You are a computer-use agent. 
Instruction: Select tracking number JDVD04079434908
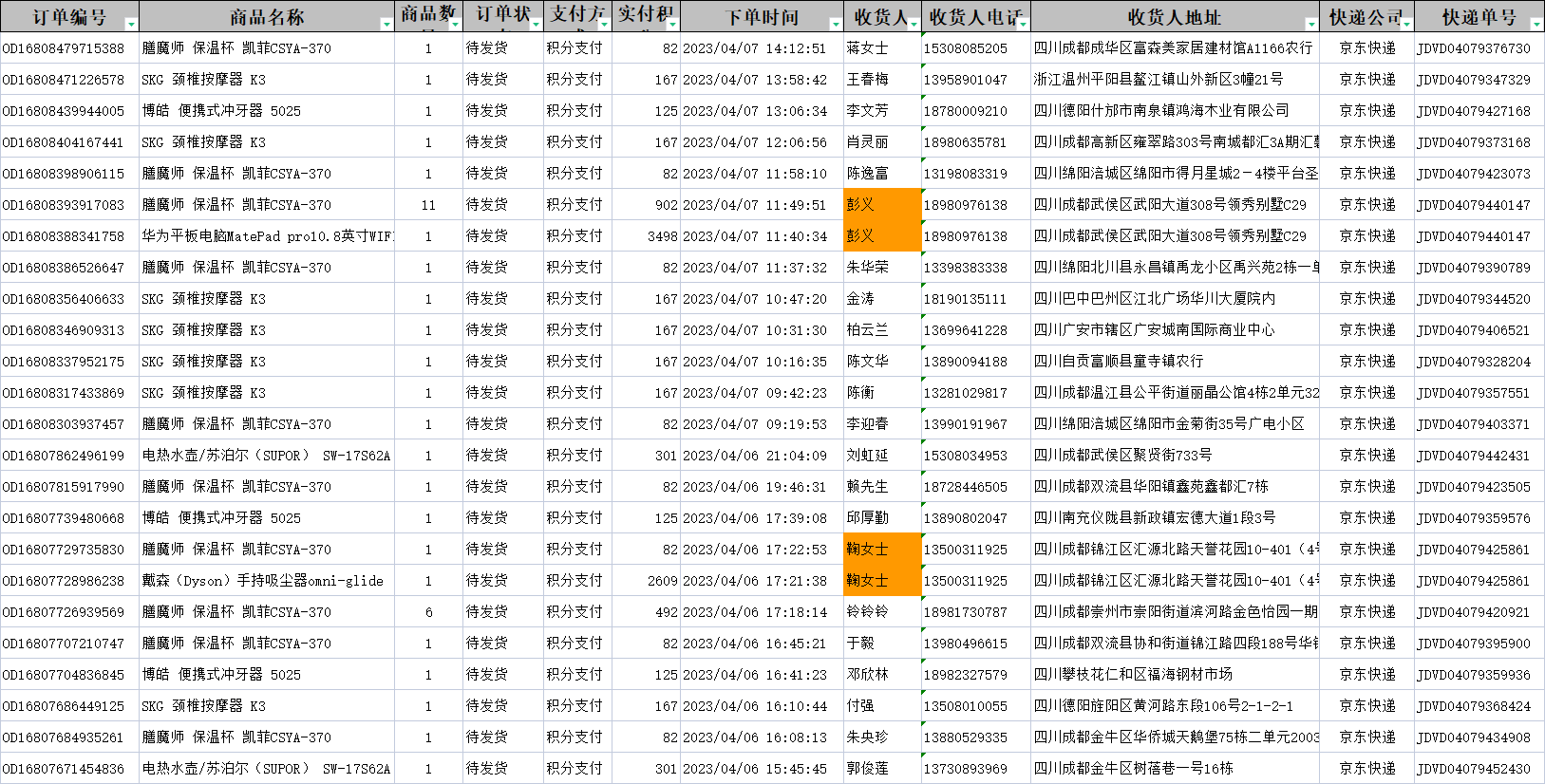1479,737
